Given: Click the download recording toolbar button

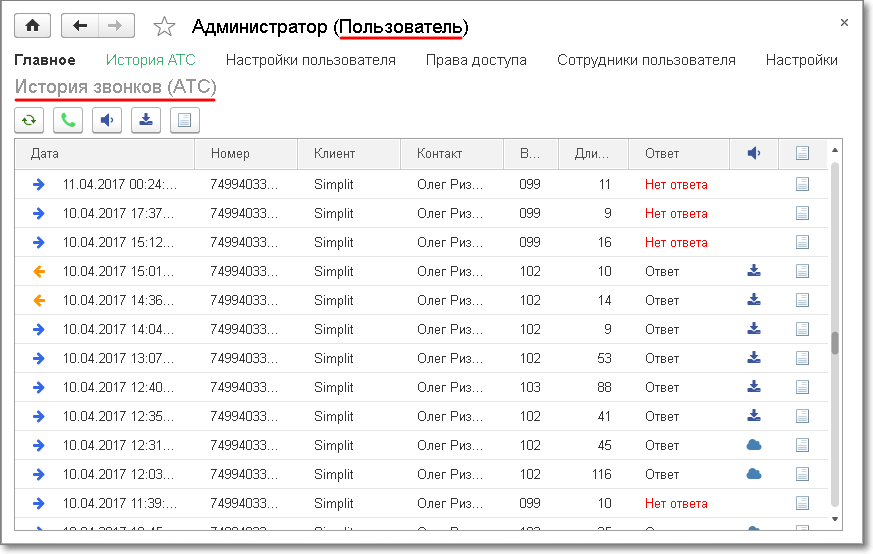Looking at the screenshot, I should point(146,121).
